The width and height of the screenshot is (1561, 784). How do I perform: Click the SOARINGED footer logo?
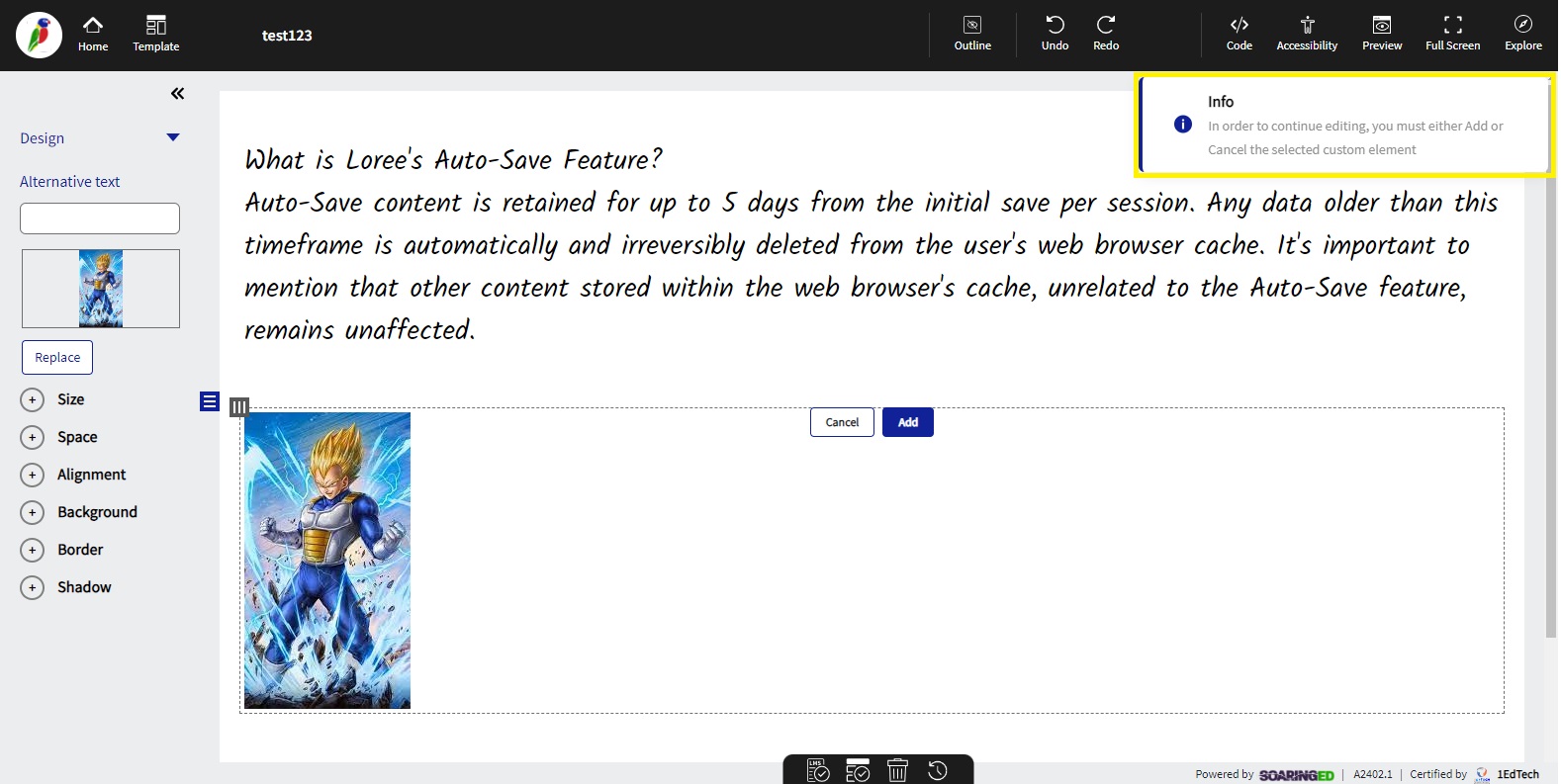[x=1296, y=775]
